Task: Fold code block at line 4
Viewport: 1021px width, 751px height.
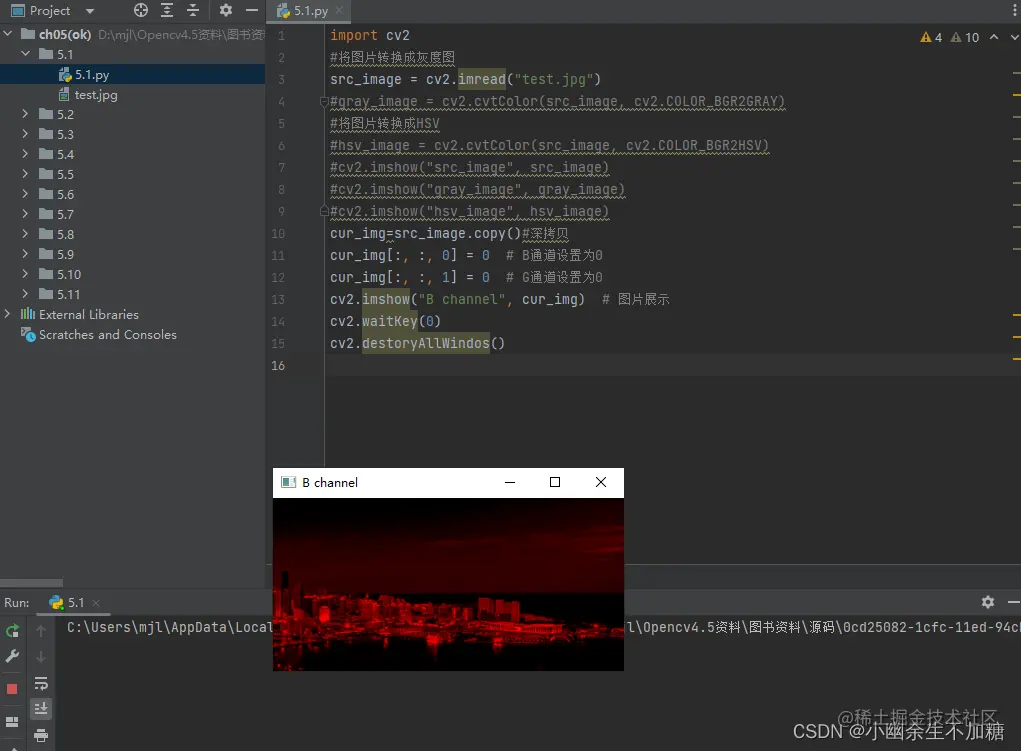Action: click(x=324, y=102)
